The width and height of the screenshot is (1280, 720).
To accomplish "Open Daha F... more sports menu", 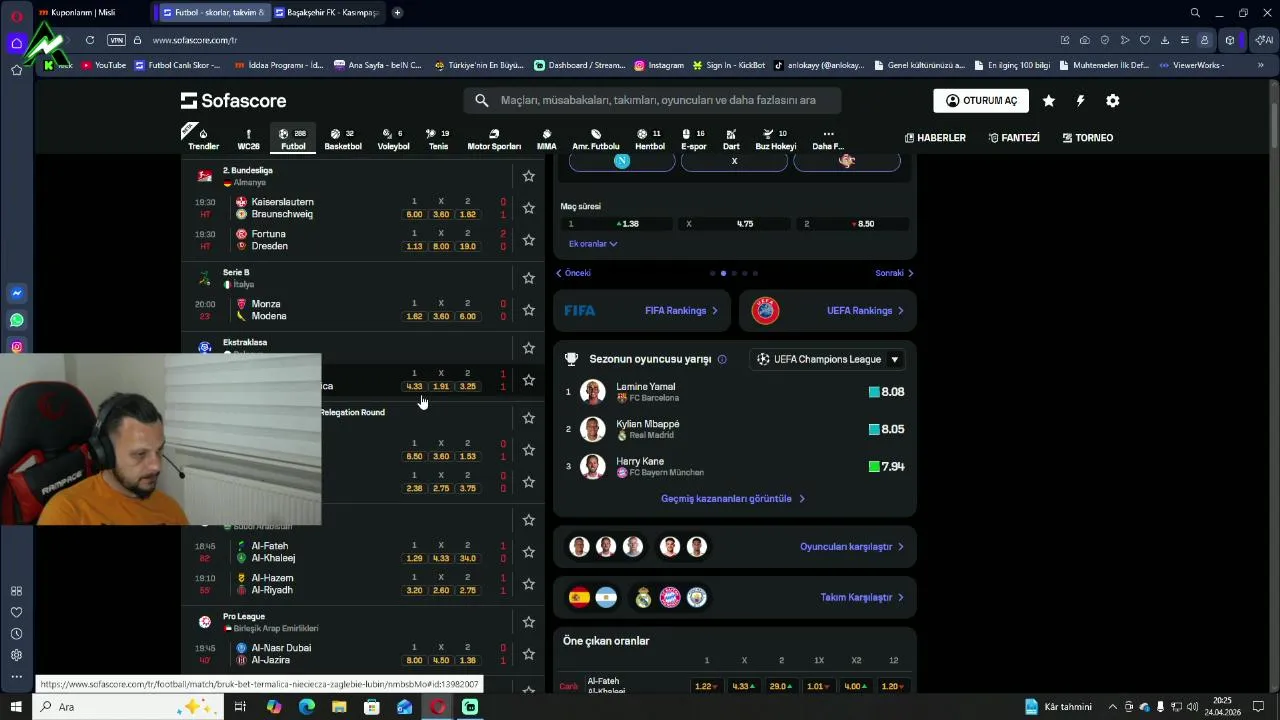I will click(828, 139).
